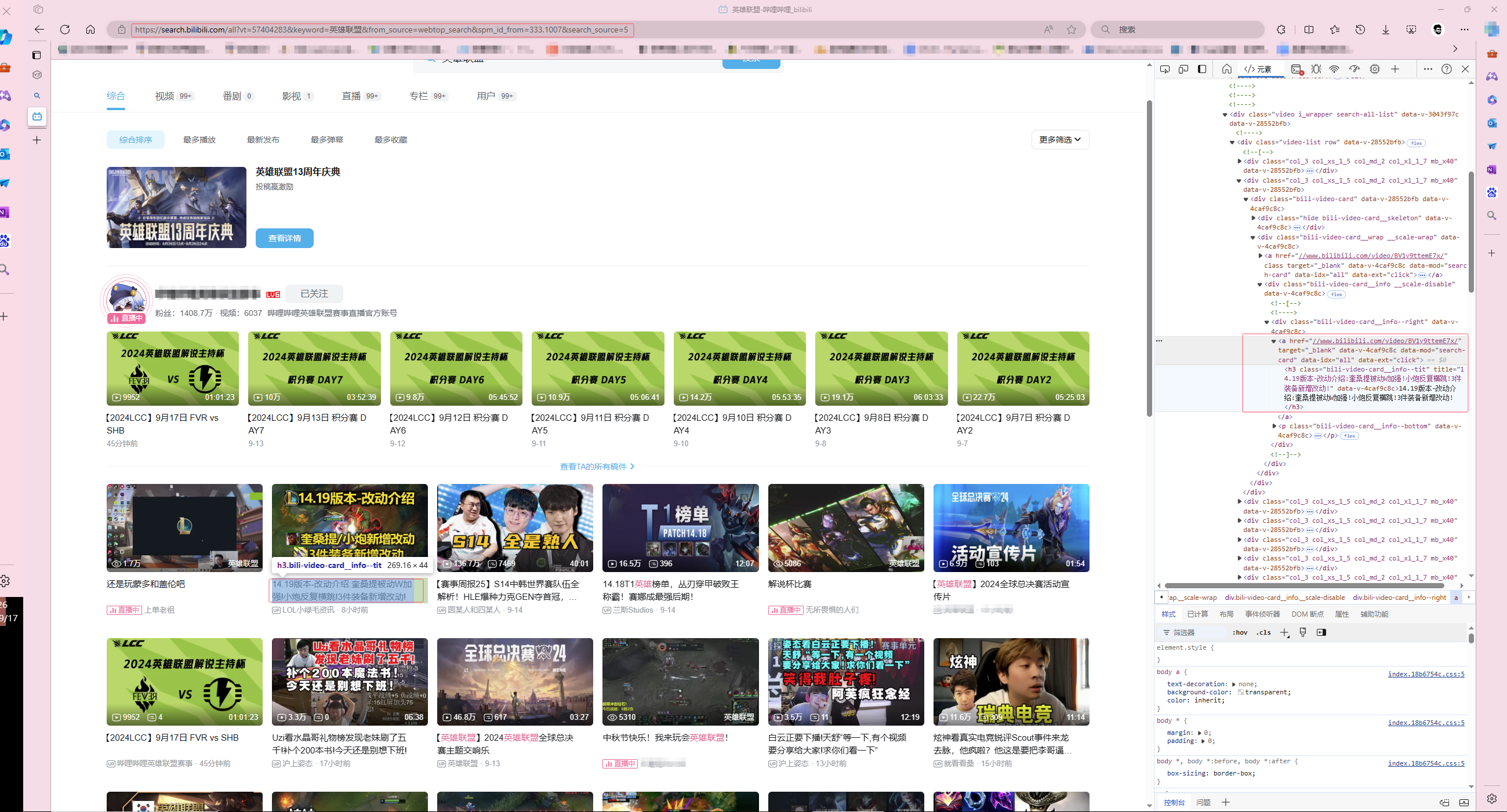Image resolution: width=1507 pixels, height=812 pixels.
Task: Select 最新发布 sort option
Action: (263, 140)
